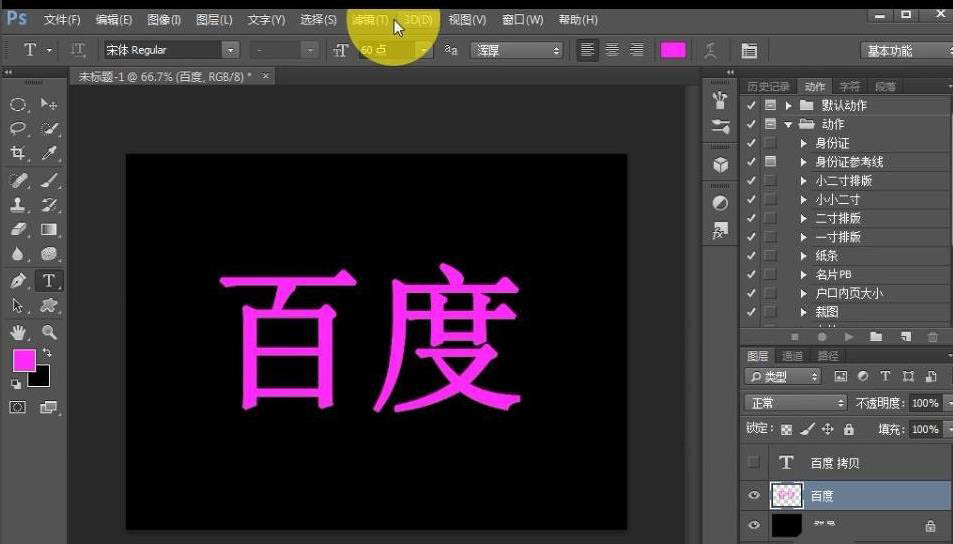953x544 pixels.
Task: Open layer filter 类型 dropdown
Action: 783,377
